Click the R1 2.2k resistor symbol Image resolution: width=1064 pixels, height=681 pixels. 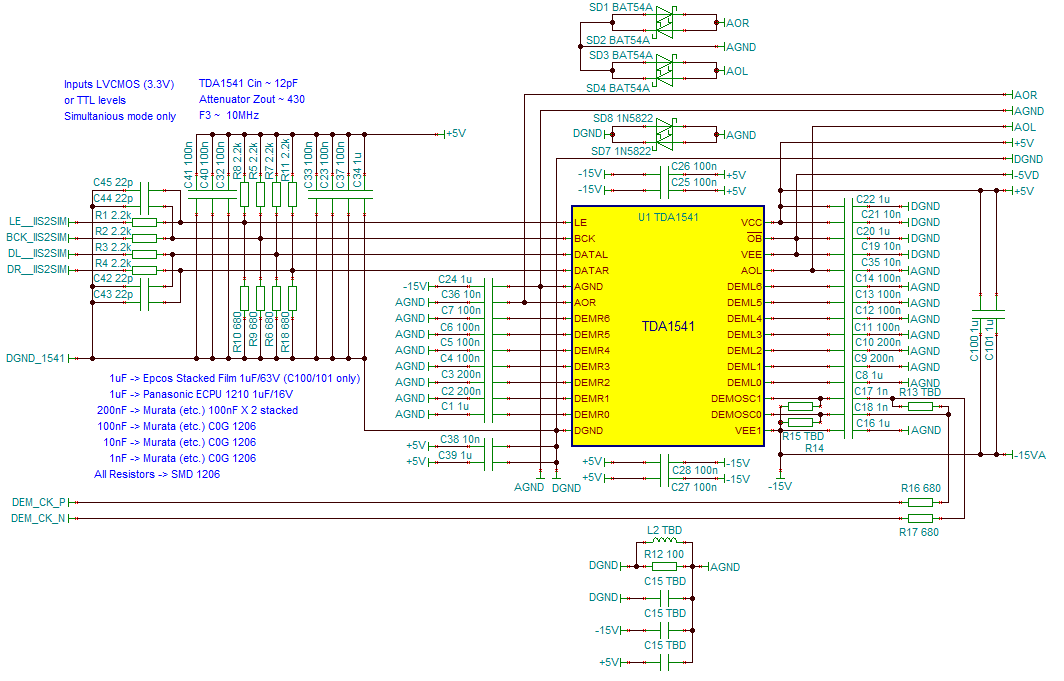click(x=145, y=222)
